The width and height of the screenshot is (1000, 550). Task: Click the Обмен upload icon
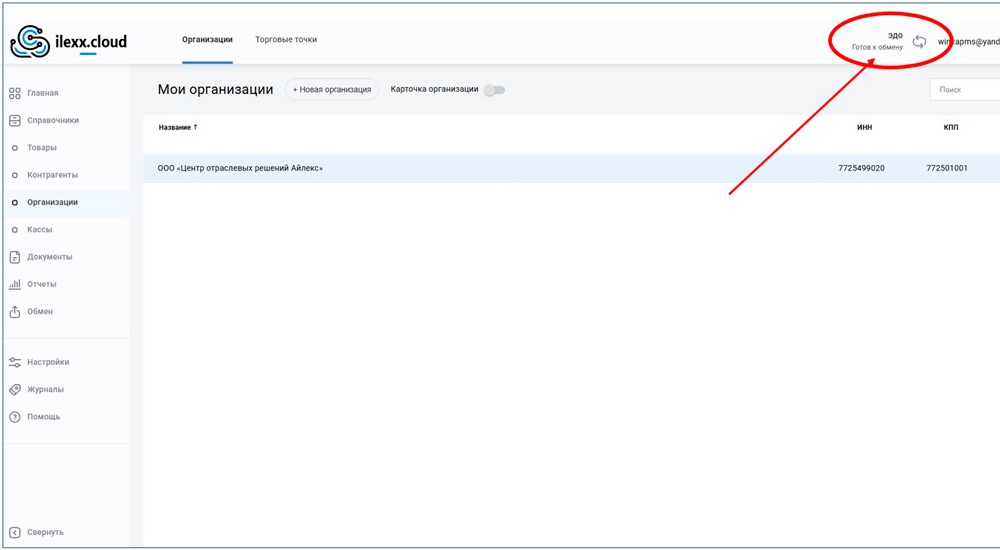15,312
